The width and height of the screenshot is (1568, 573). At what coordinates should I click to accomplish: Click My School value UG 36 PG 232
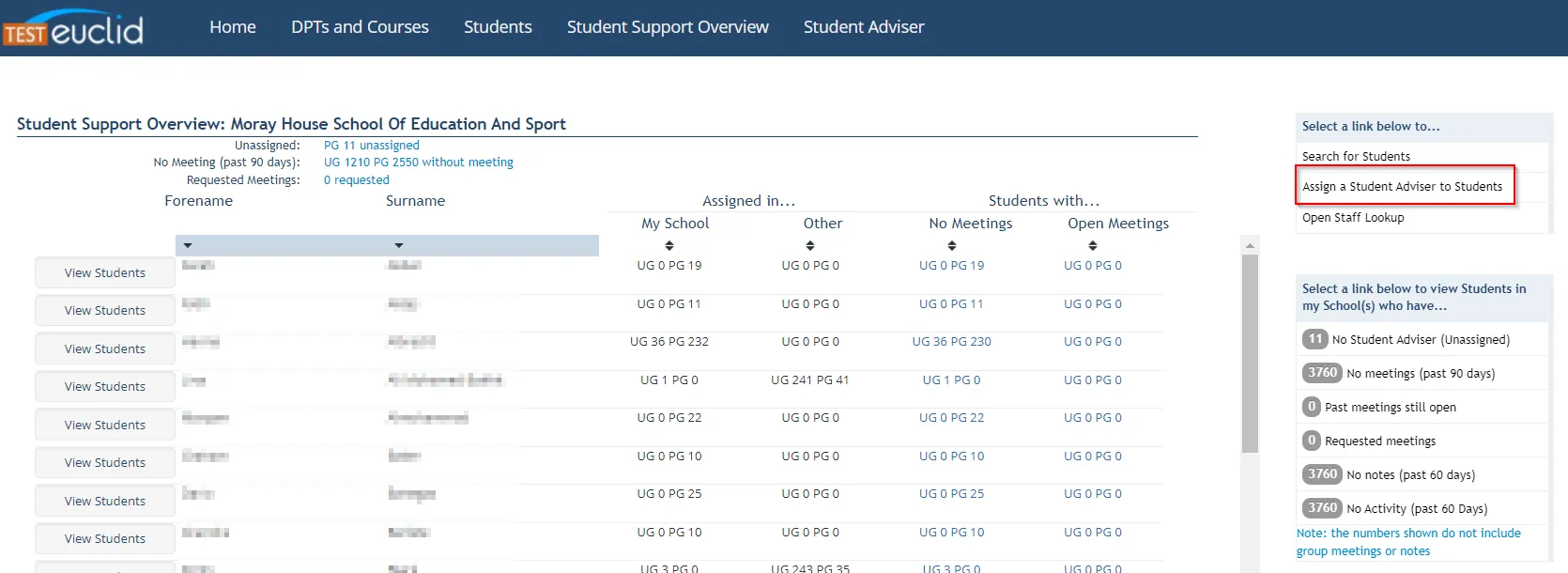pos(669,342)
